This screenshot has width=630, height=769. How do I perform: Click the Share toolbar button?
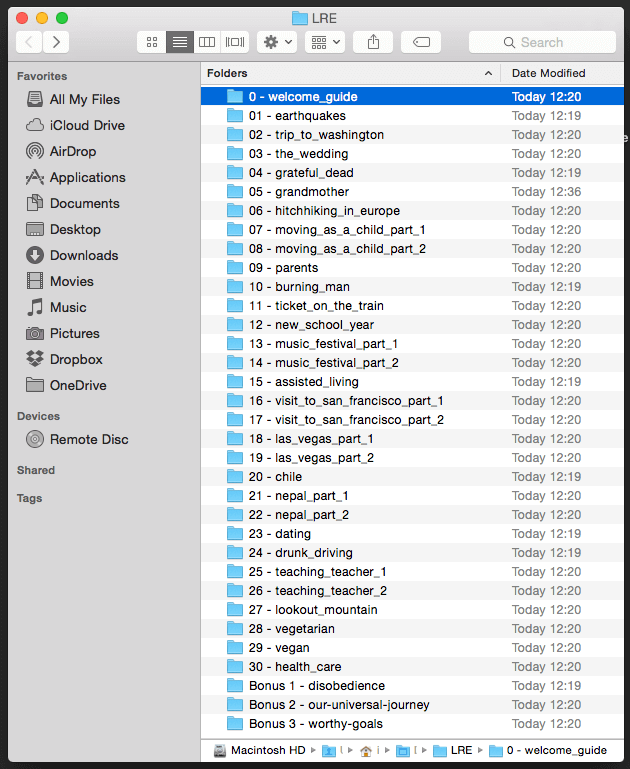click(x=373, y=42)
